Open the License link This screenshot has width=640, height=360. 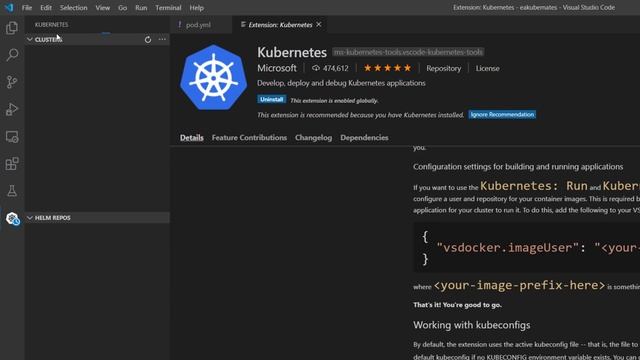coord(487,69)
